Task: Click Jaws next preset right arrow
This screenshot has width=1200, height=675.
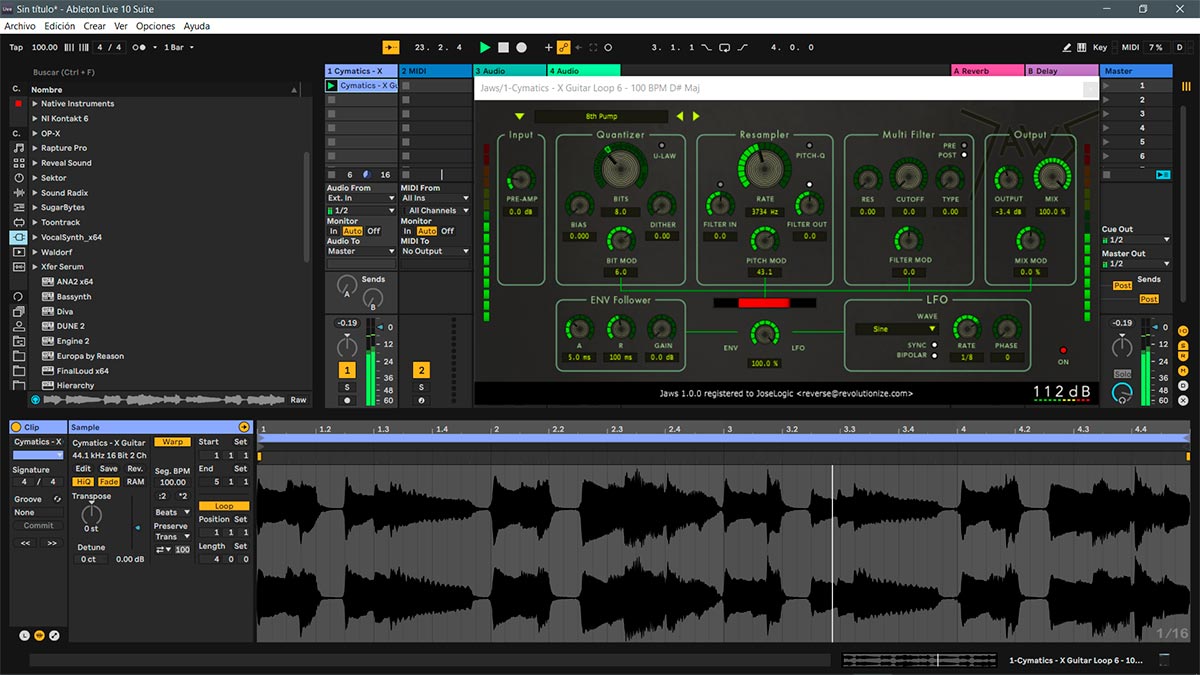Action: 696,116
